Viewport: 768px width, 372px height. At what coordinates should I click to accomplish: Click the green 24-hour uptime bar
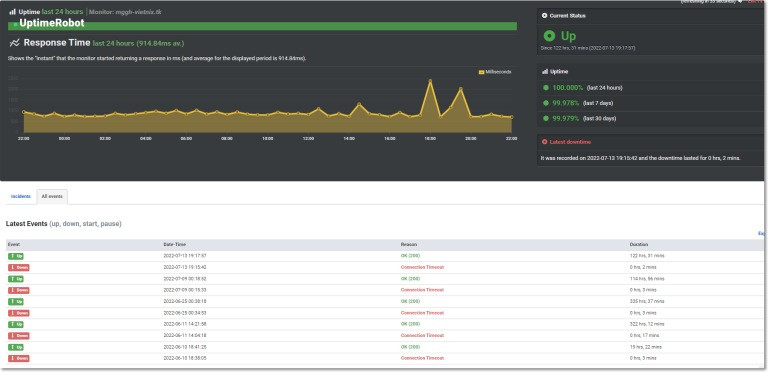click(x=263, y=26)
